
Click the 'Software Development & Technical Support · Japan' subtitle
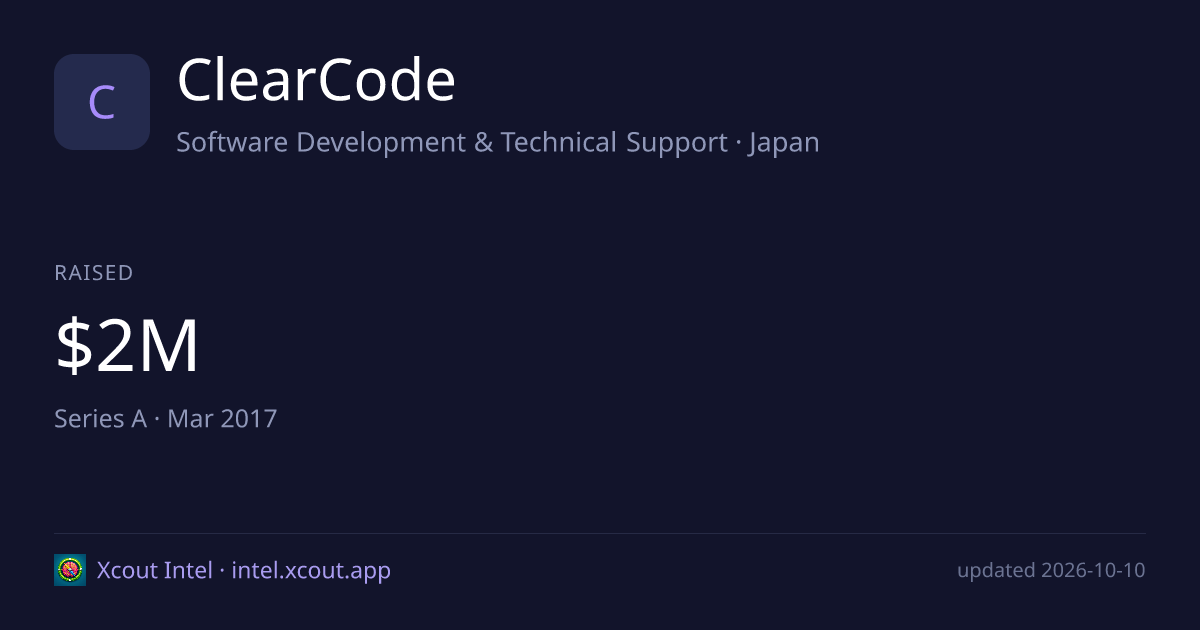(498, 142)
